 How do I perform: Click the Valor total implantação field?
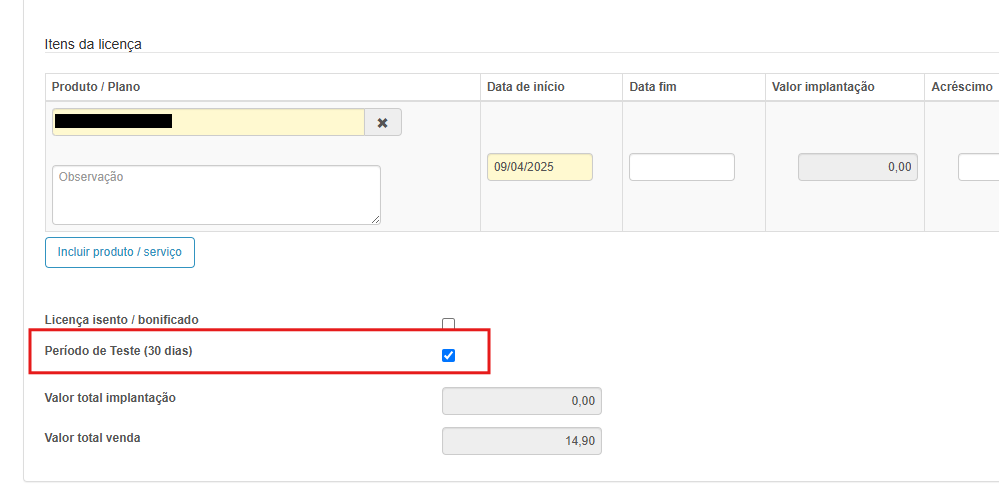pos(521,401)
